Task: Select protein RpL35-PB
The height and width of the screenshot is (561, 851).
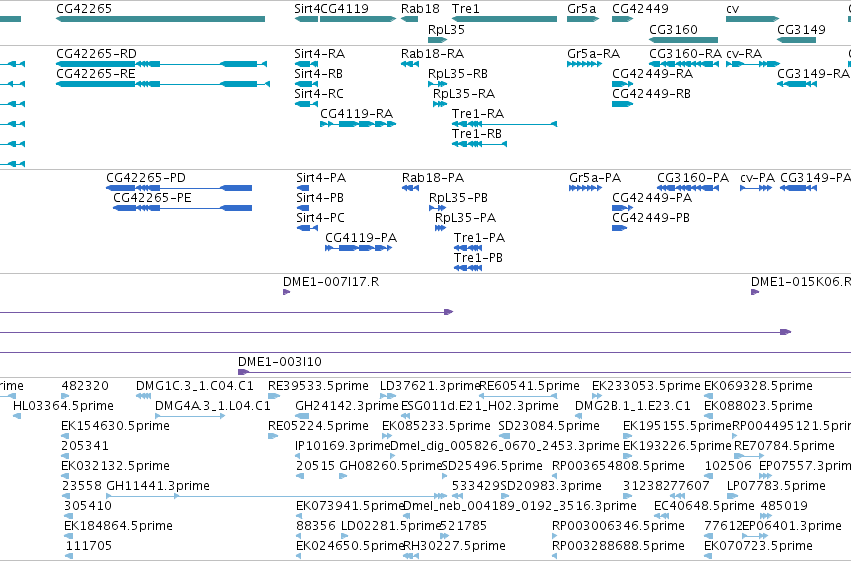Action: click(x=437, y=208)
